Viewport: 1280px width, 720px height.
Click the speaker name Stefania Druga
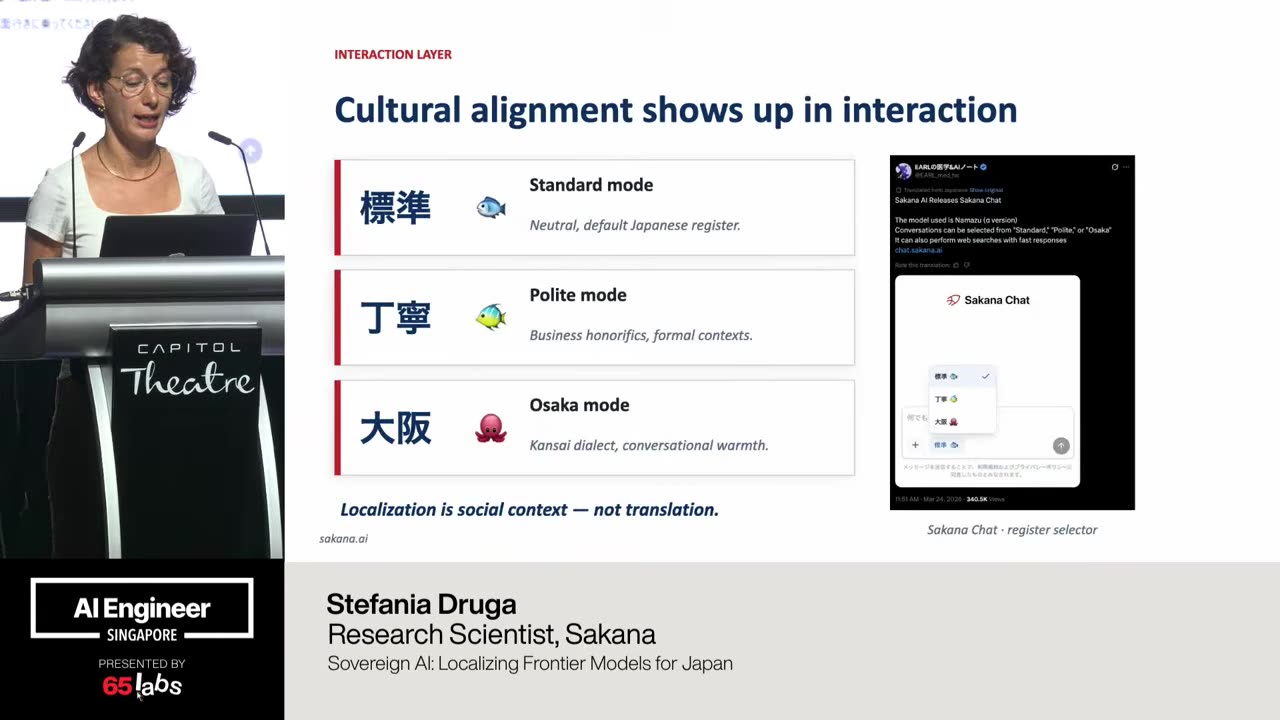(421, 604)
